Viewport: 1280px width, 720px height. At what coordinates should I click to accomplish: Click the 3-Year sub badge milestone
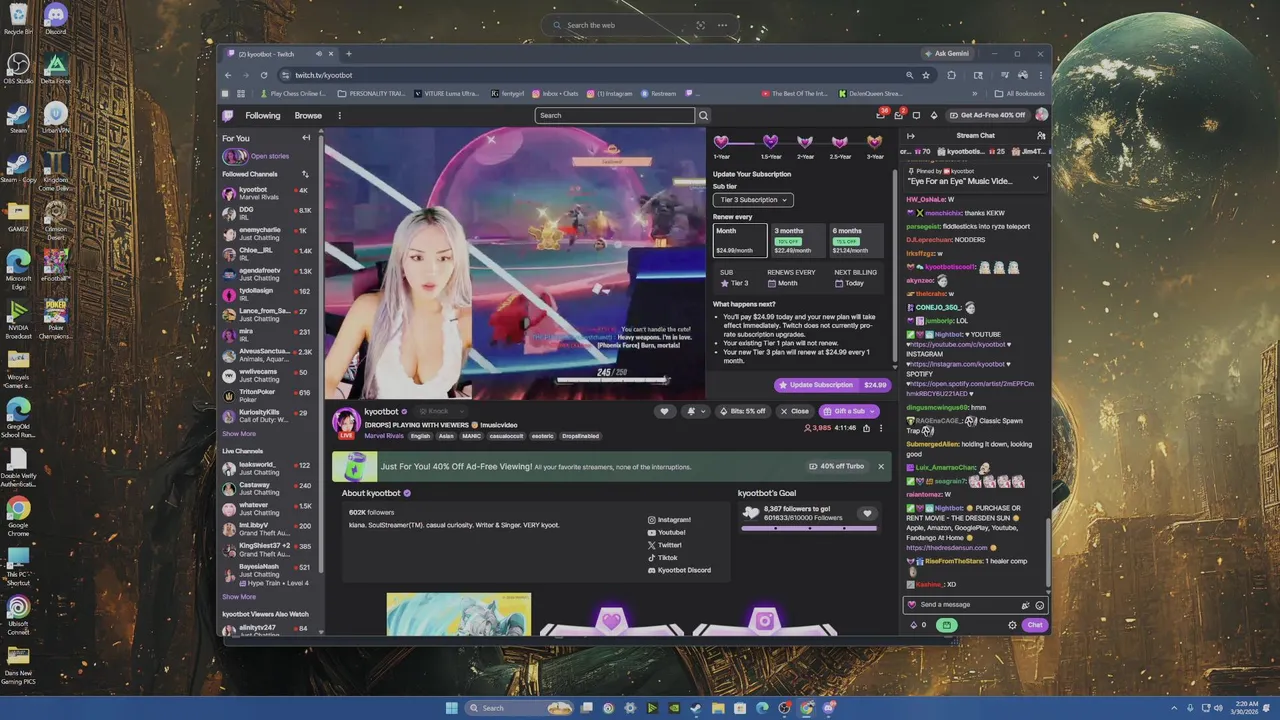(875, 146)
